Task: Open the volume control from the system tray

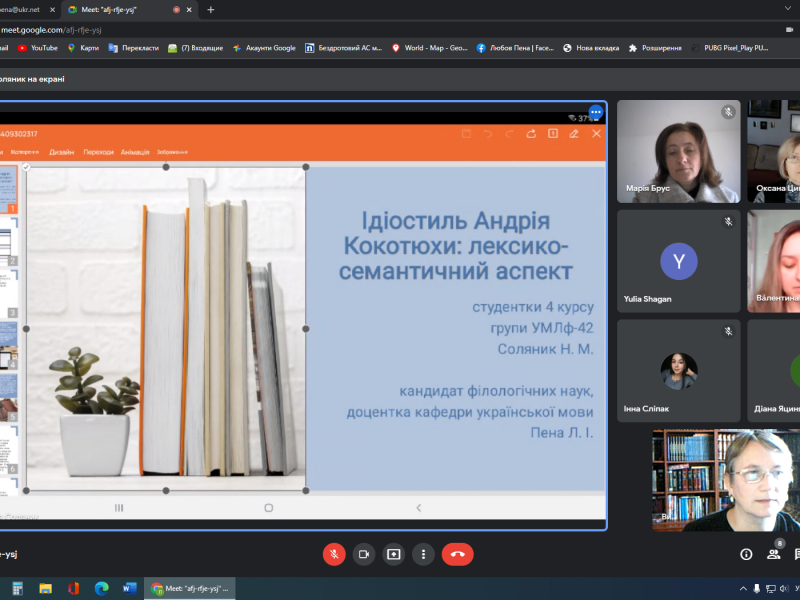Action: (x=784, y=589)
